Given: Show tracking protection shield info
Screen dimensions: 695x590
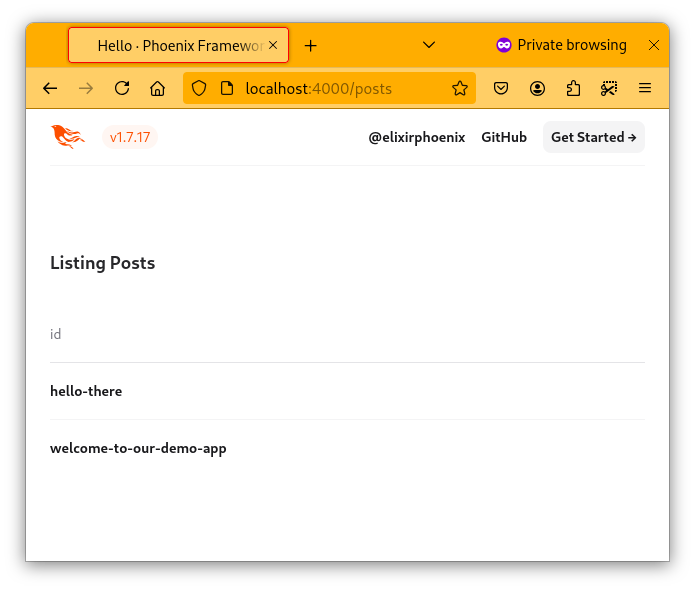Looking at the screenshot, I should (199, 88).
